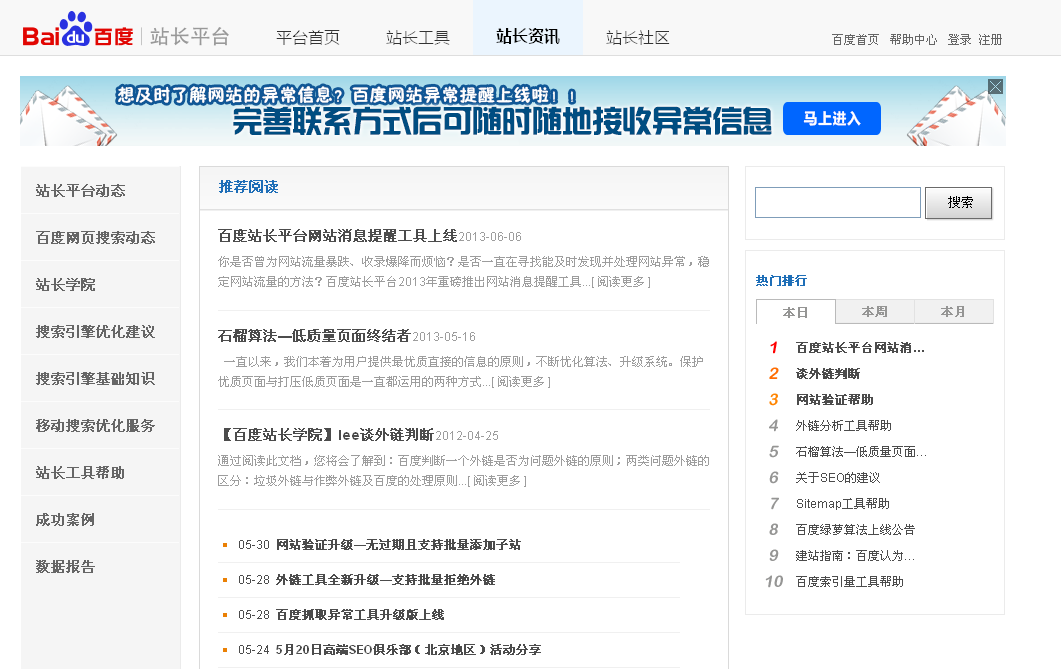Switch hot ranking to 本月 tab
This screenshot has height=669, width=1061.
pos(953,312)
